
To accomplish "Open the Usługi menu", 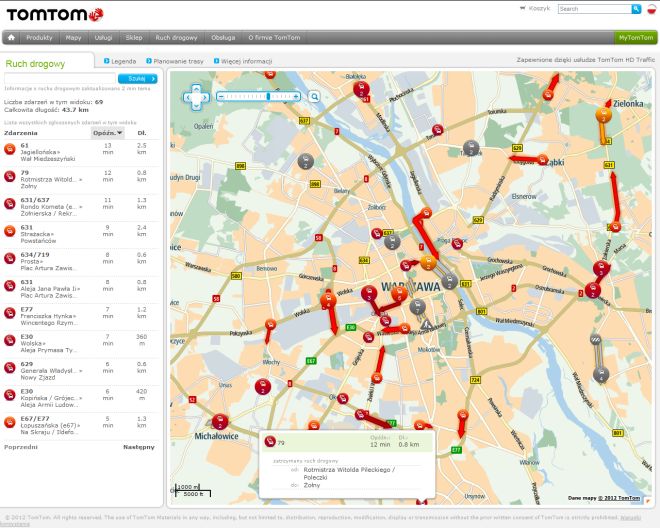I will (x=103, y=37).
